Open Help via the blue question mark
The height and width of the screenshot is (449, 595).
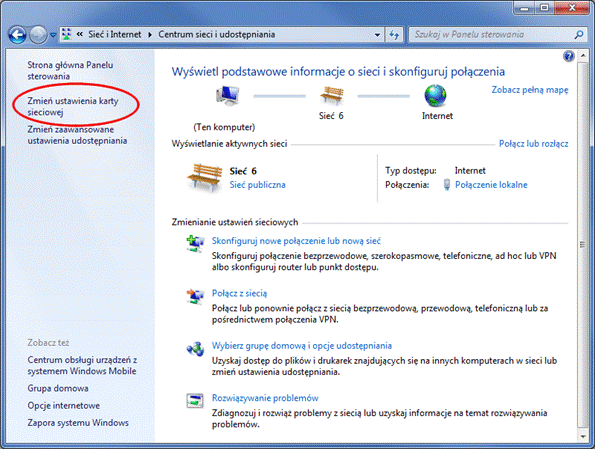point(568,57)
